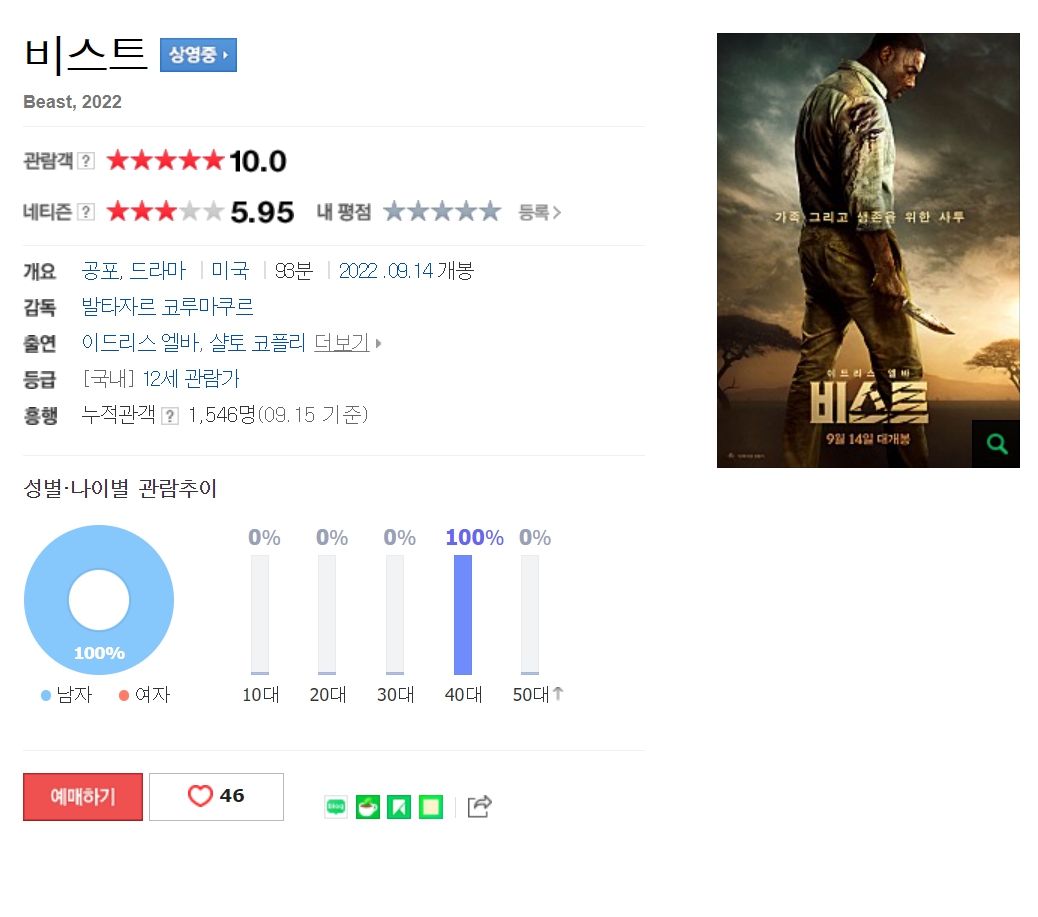Click the Keep bookmark share icon
Viewport: 1038px width, 917px height.
[399, 806]
